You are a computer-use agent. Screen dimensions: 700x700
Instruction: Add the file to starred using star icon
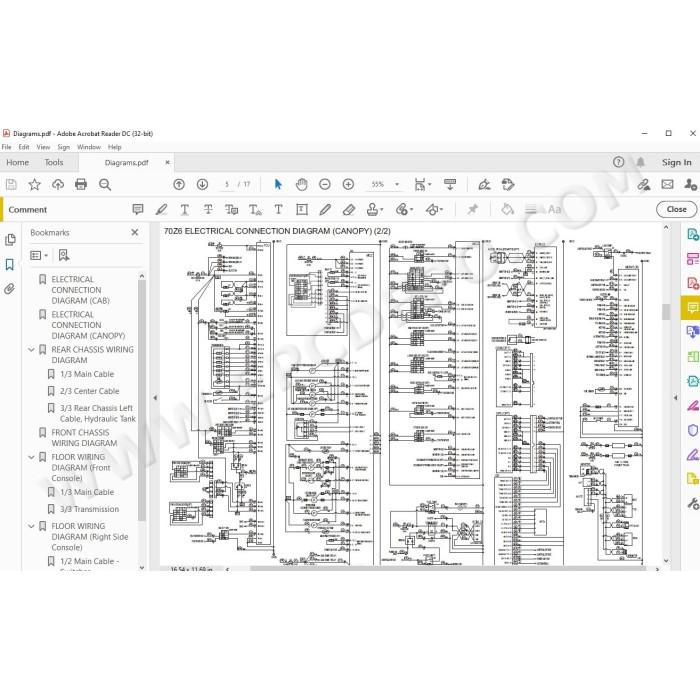pos(34,184)
